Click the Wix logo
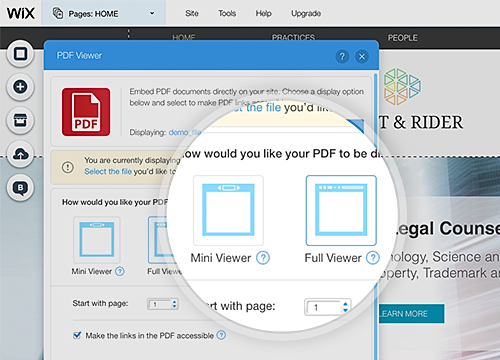The width and height of the screenshot is (500, 360). pos(21,13)
